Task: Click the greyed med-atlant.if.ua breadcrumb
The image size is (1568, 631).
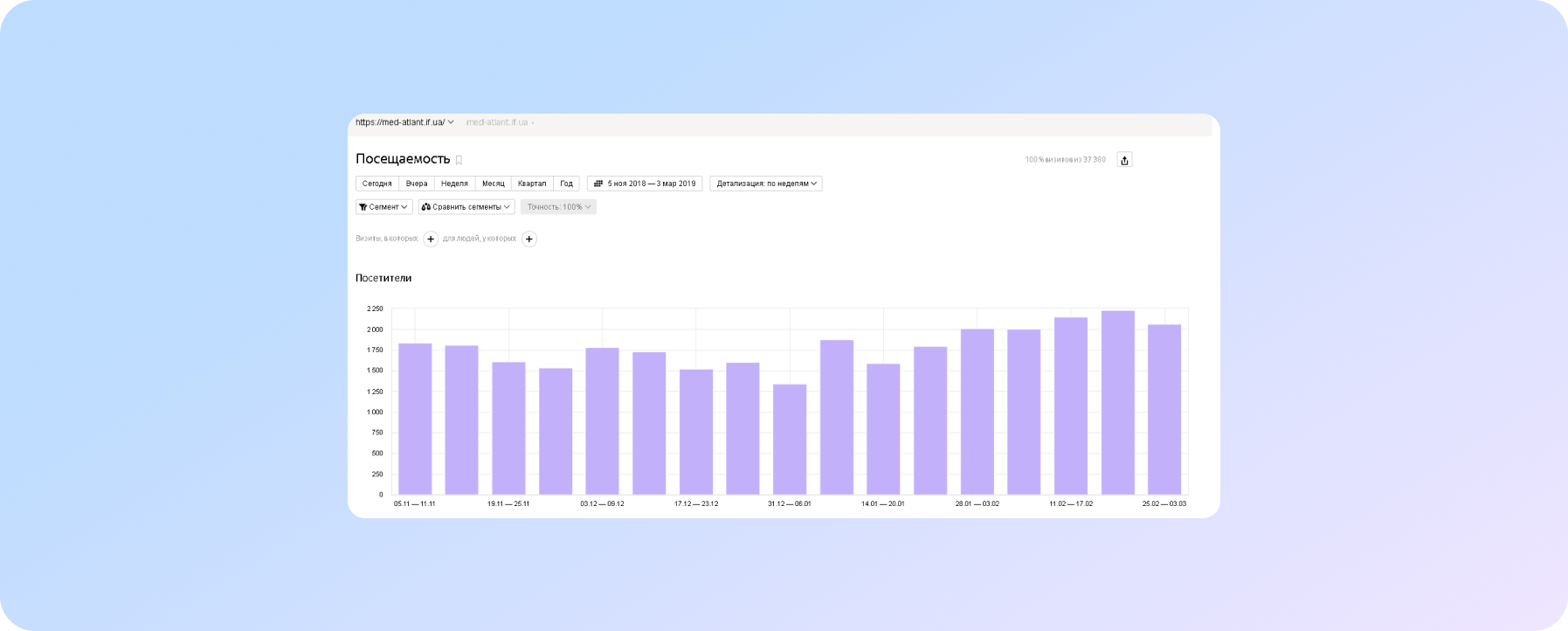Action: (497, 122)
